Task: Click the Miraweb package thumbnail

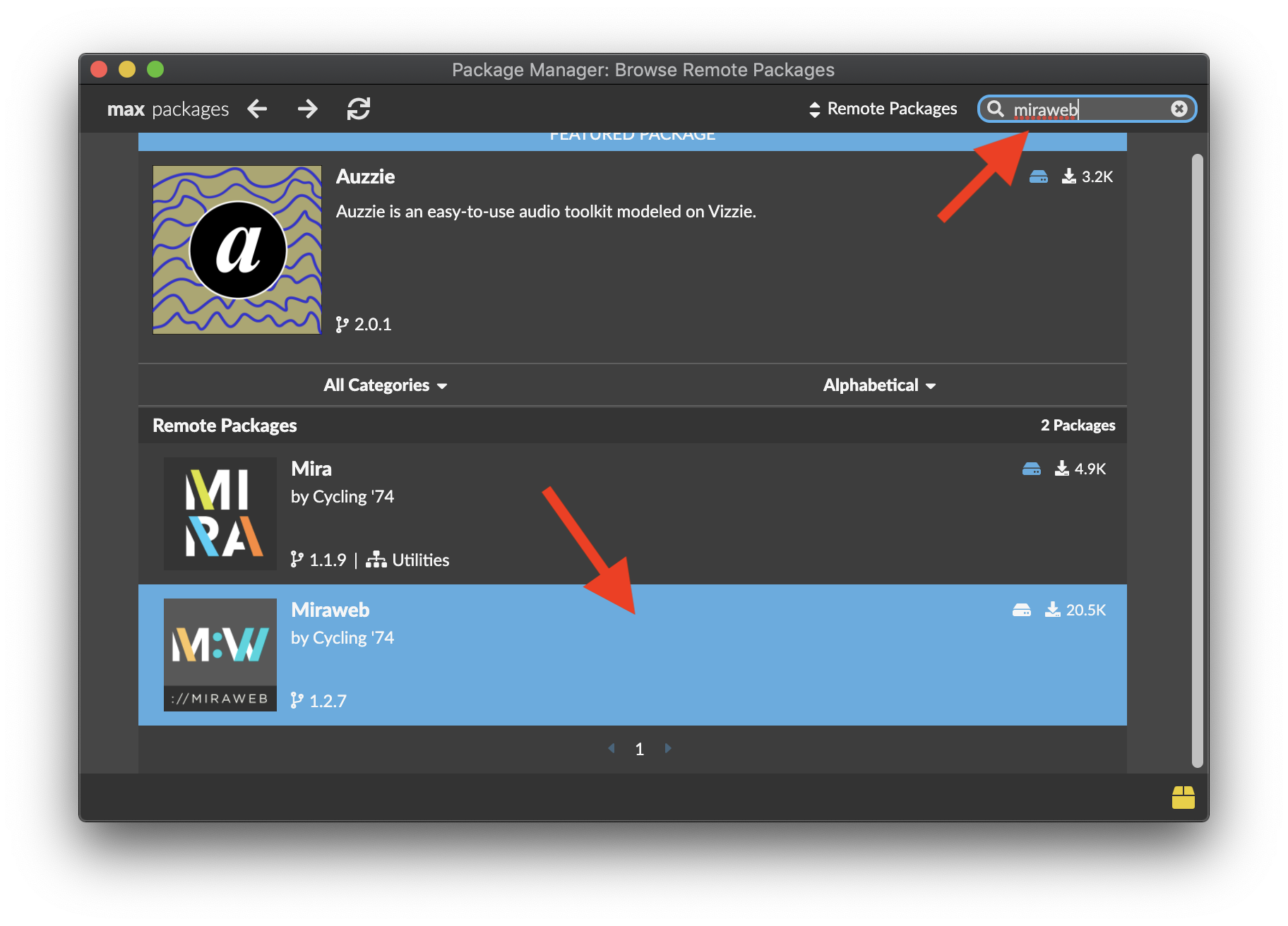Action: click(x=220, y=654)
